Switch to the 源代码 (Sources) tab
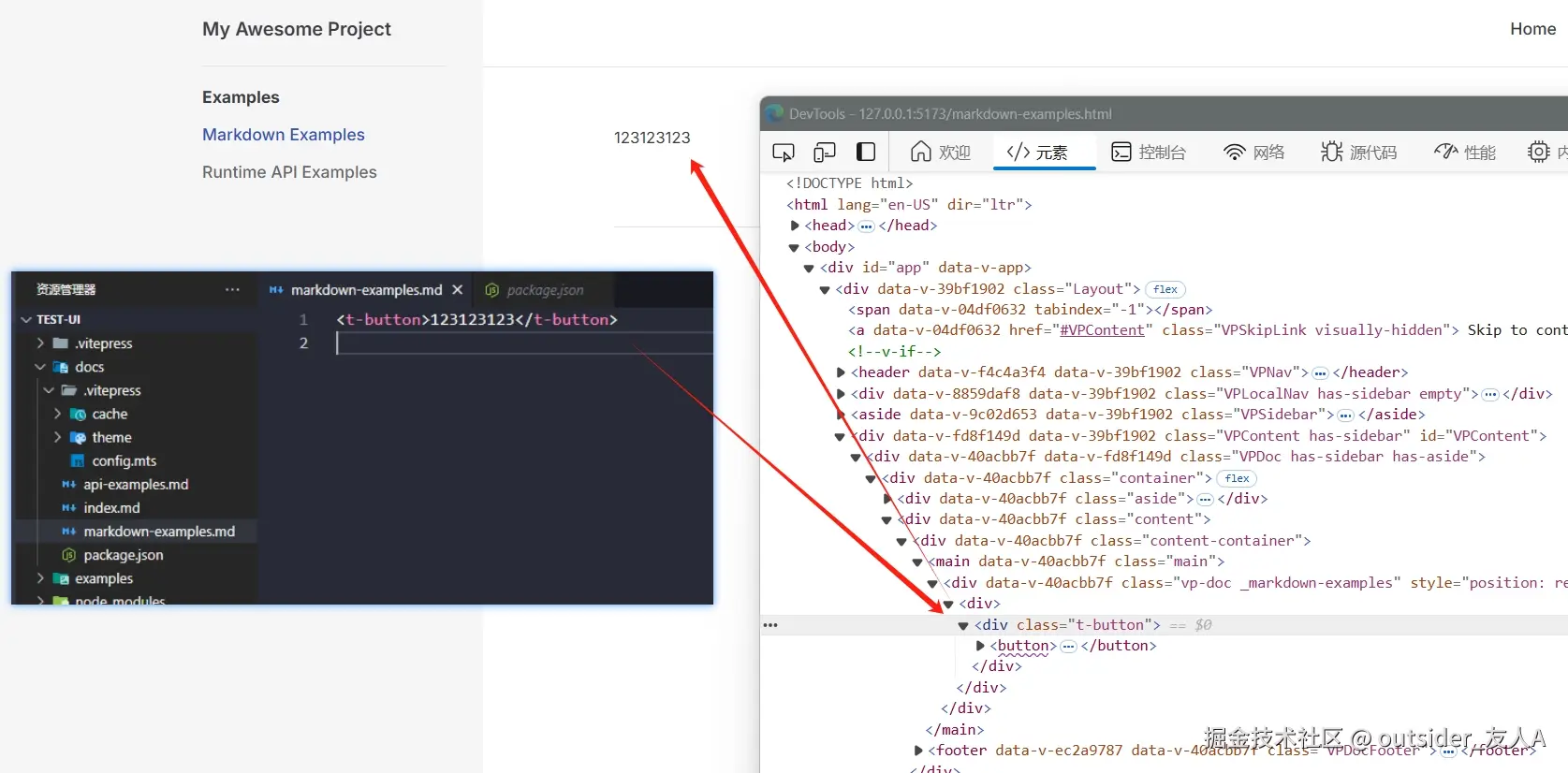1568x773 pixels. [1359, 152]
